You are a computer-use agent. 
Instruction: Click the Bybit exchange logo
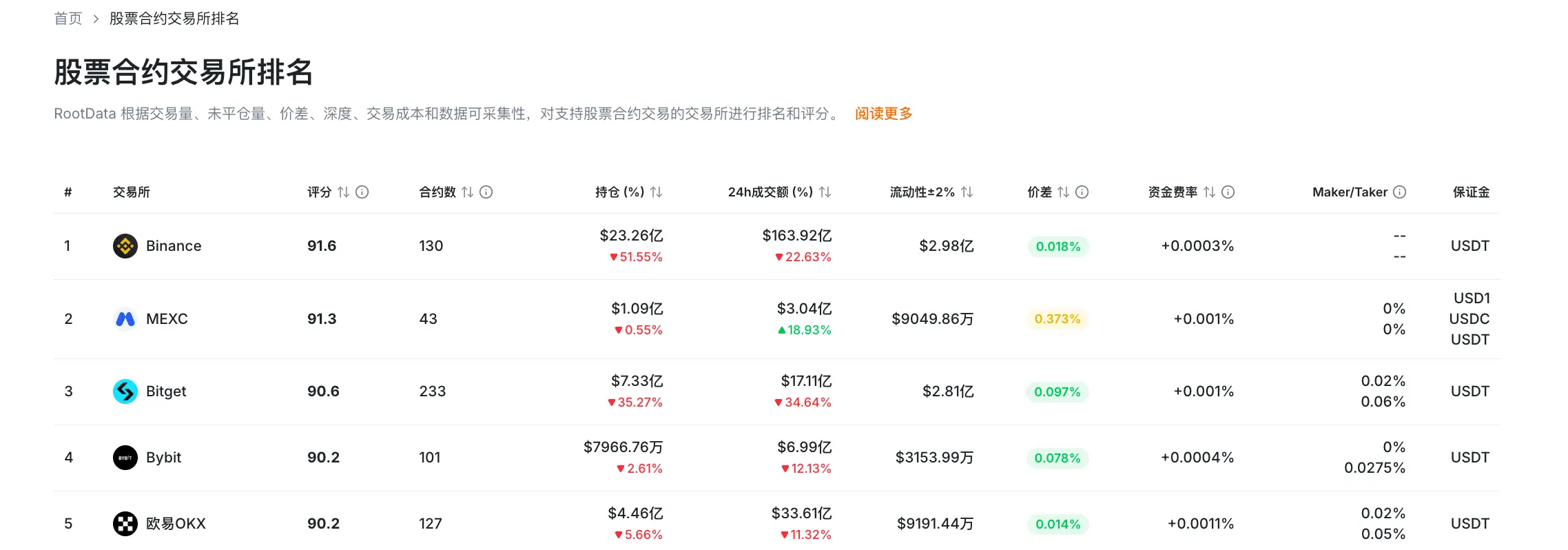pyautogui.click(x=125, y=458)
